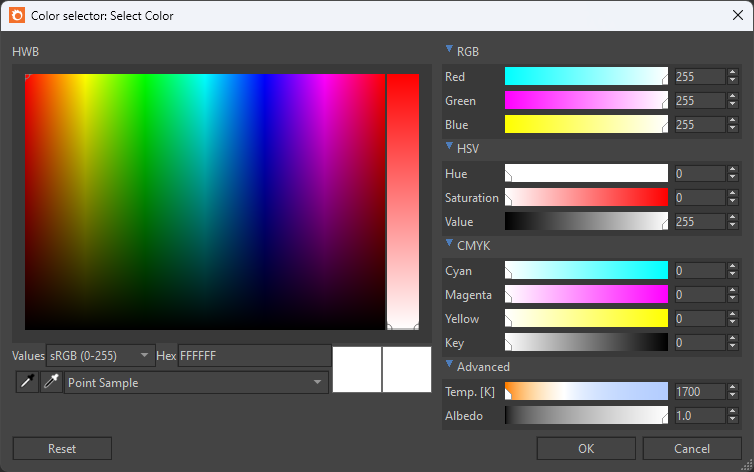
Task: Open the Values sRGB (0-255) dropdown
Action: 101,355
